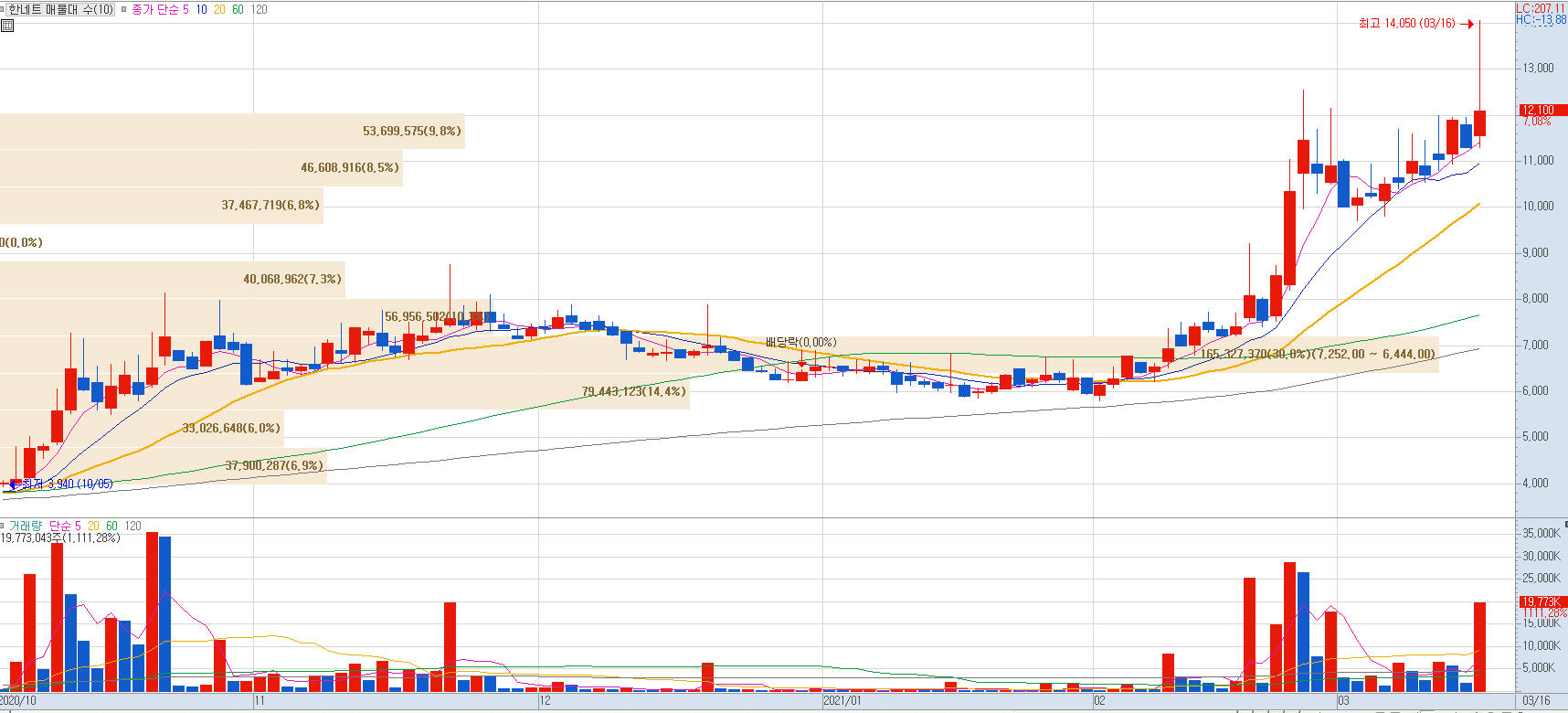
Task: Click the 5,000K volume axis label
Action: point(1538,667)
